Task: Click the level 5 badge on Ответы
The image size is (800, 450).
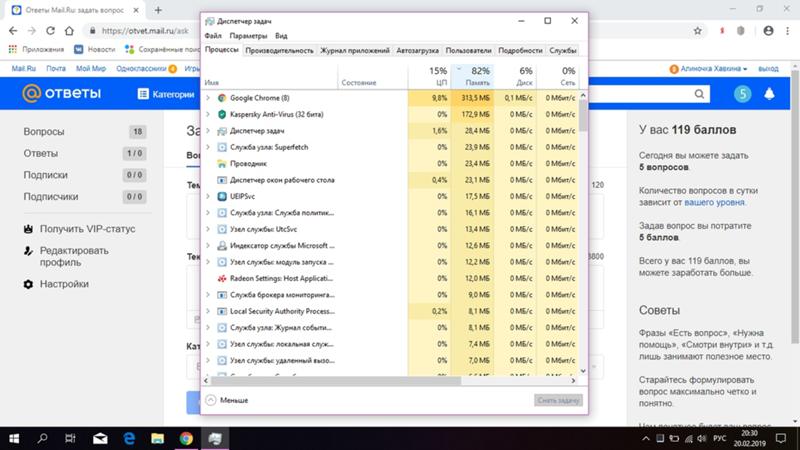Action: [742, 94]
